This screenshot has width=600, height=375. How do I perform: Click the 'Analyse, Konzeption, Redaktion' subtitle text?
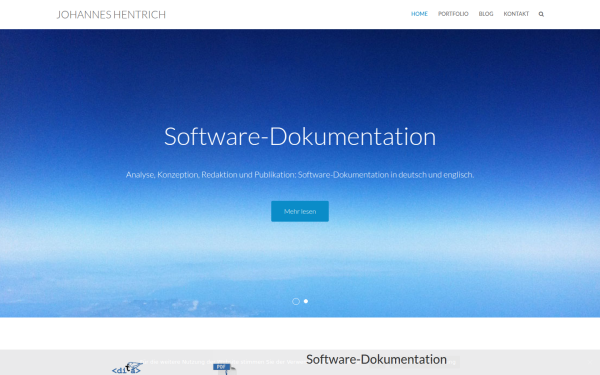(300, 175)
